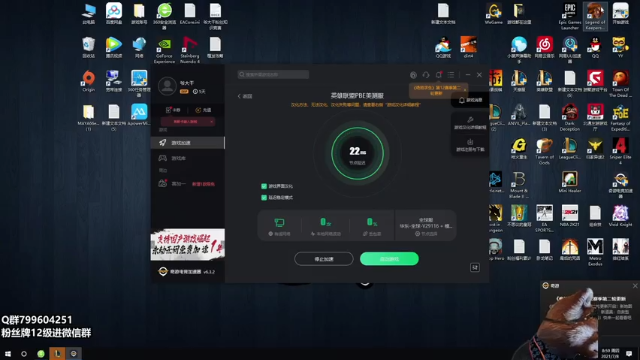Click the user avatar in accelerator window

pyautogui.click(x=167, y=86)
